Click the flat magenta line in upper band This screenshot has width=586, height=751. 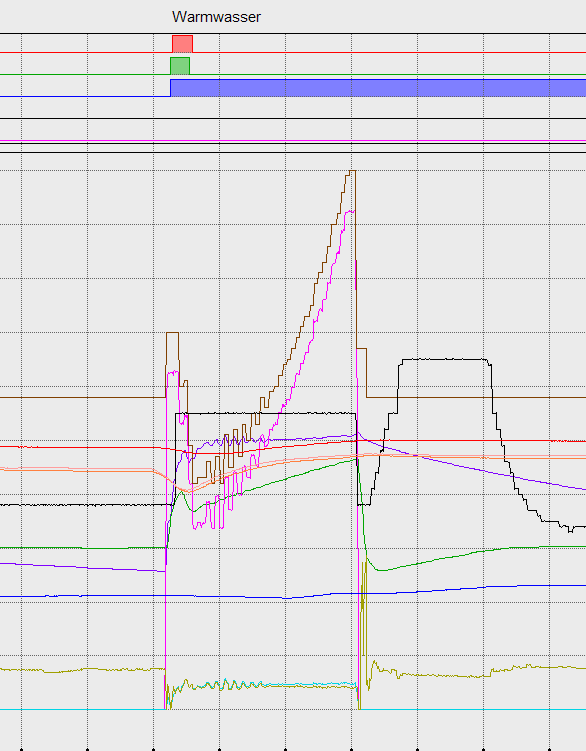[293, 141]
